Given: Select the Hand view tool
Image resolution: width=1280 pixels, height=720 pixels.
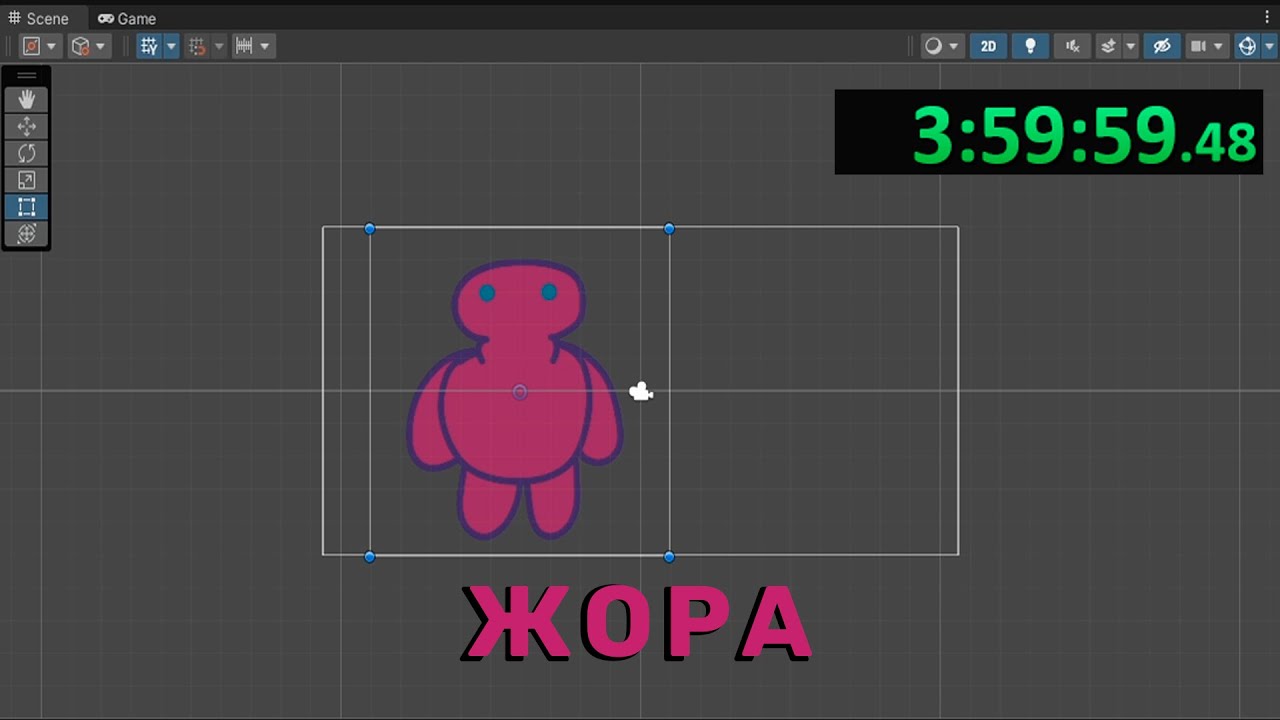Looking at the screenshot, I should click(27, 99).
